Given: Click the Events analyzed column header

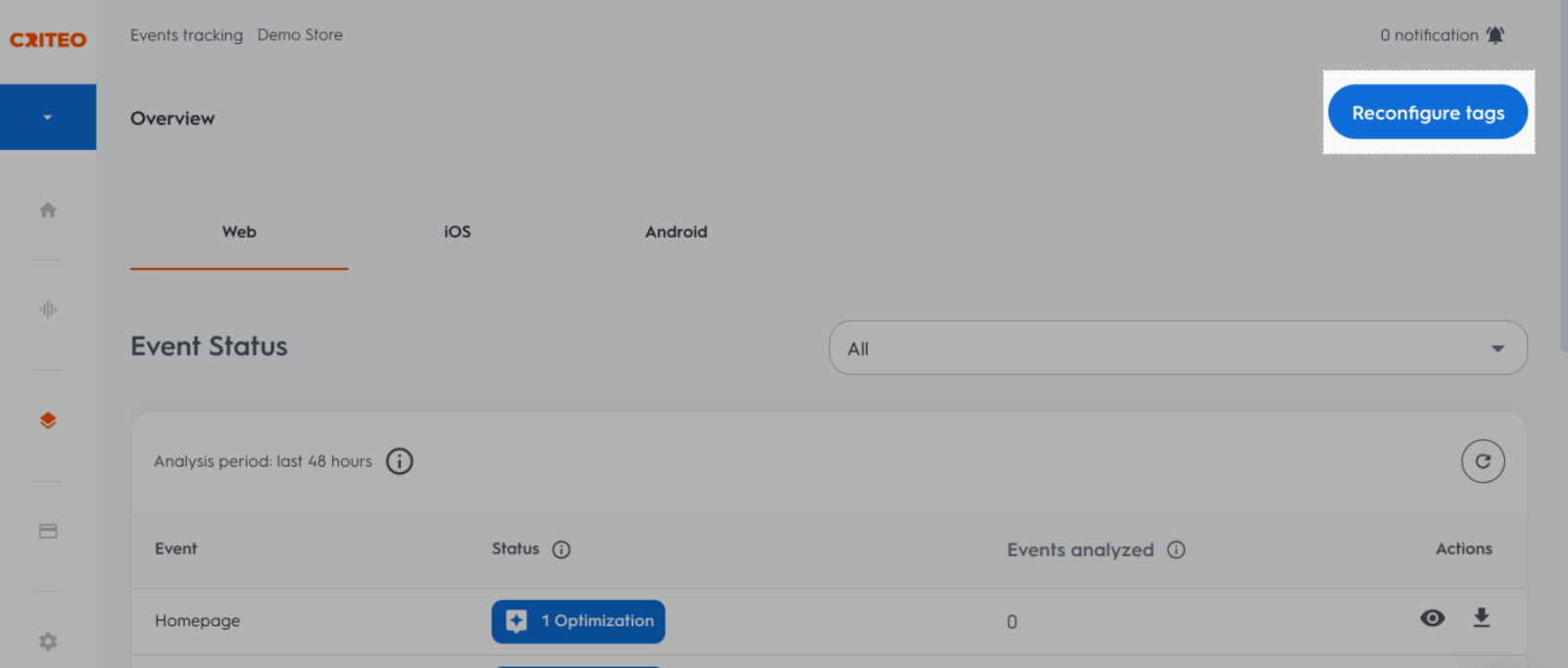Looking at the screenshot, I should [x=1080, y=550].
